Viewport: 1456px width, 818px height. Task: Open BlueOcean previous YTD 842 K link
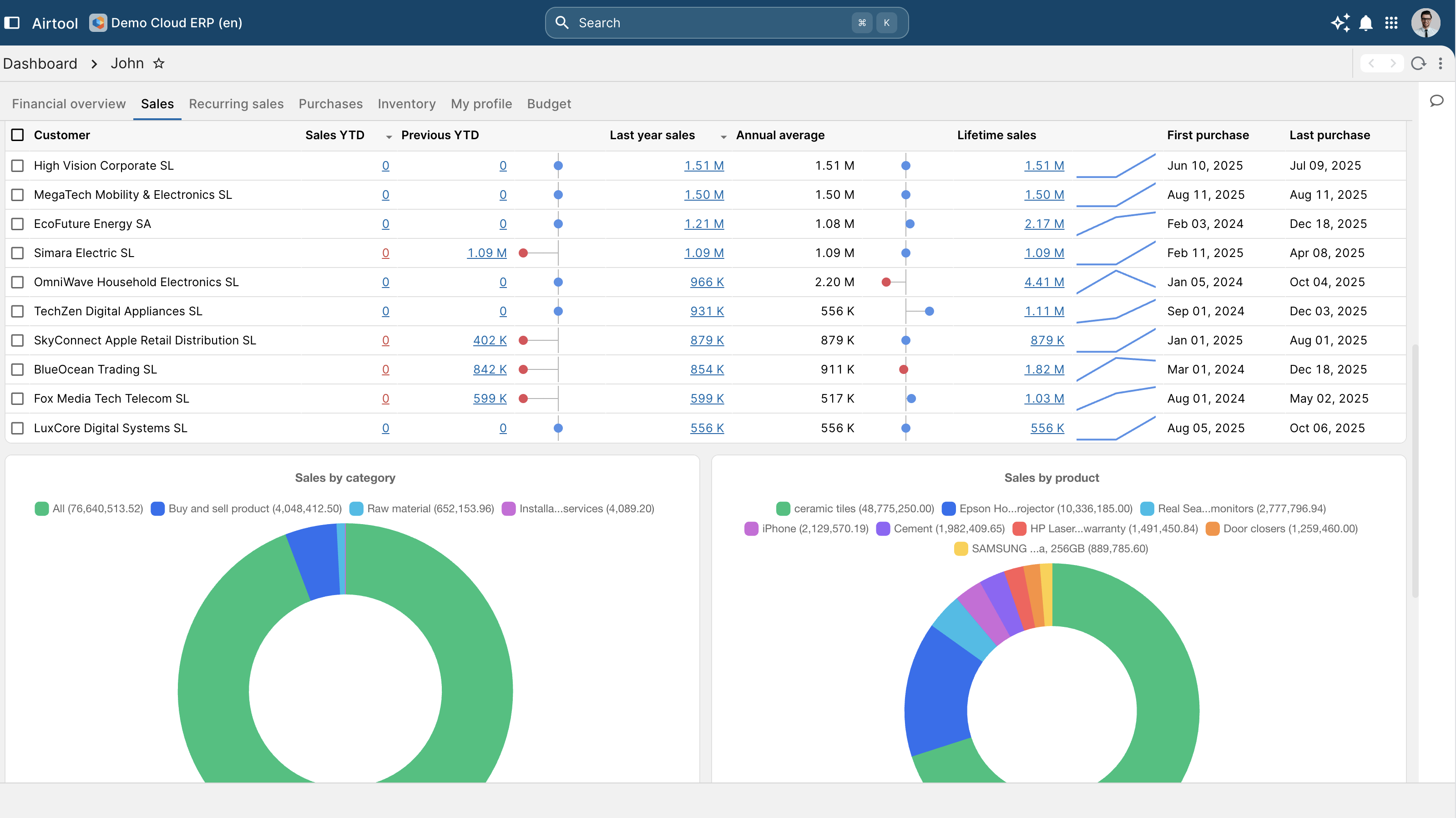(x=490, y=369)
